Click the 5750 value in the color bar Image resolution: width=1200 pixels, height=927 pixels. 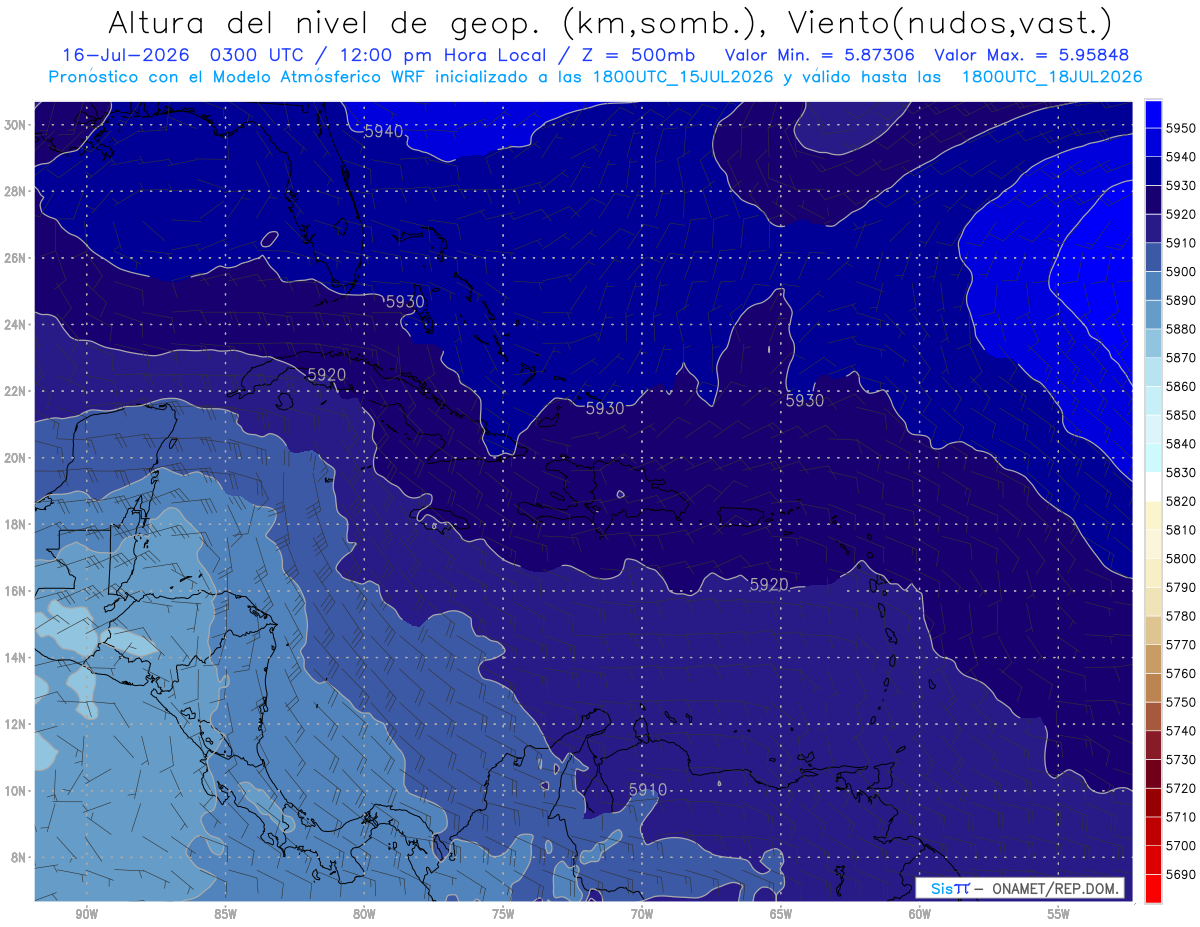(x=1181, y=702)
